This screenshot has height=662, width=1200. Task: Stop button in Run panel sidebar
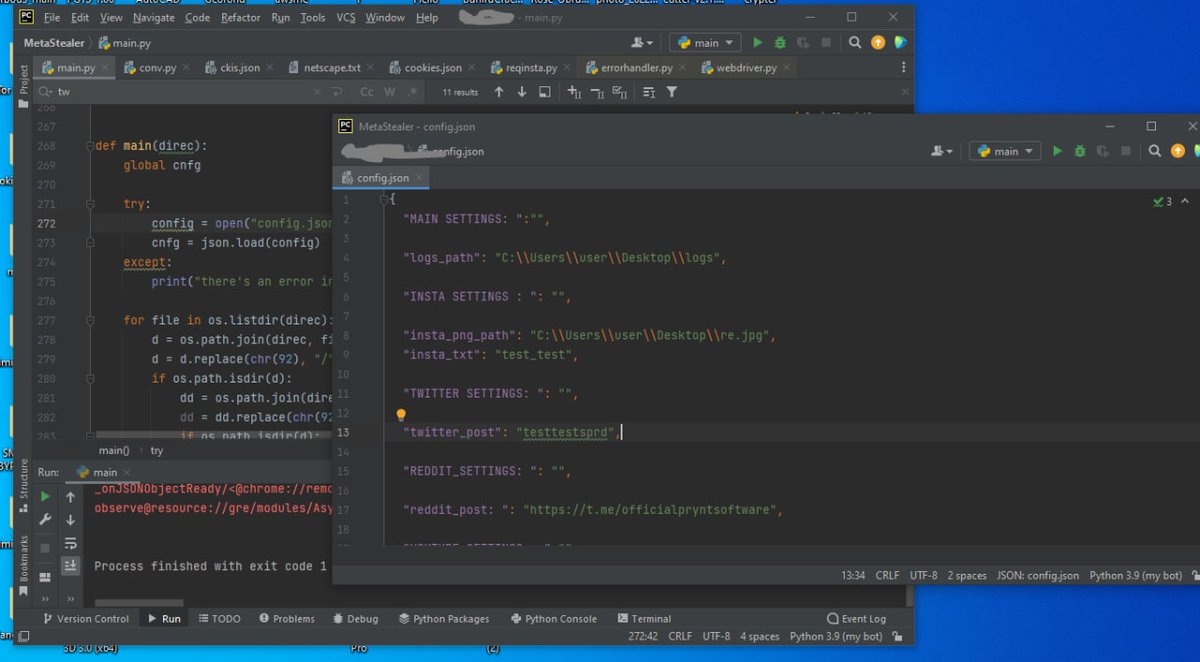click(x=45, y=548)
